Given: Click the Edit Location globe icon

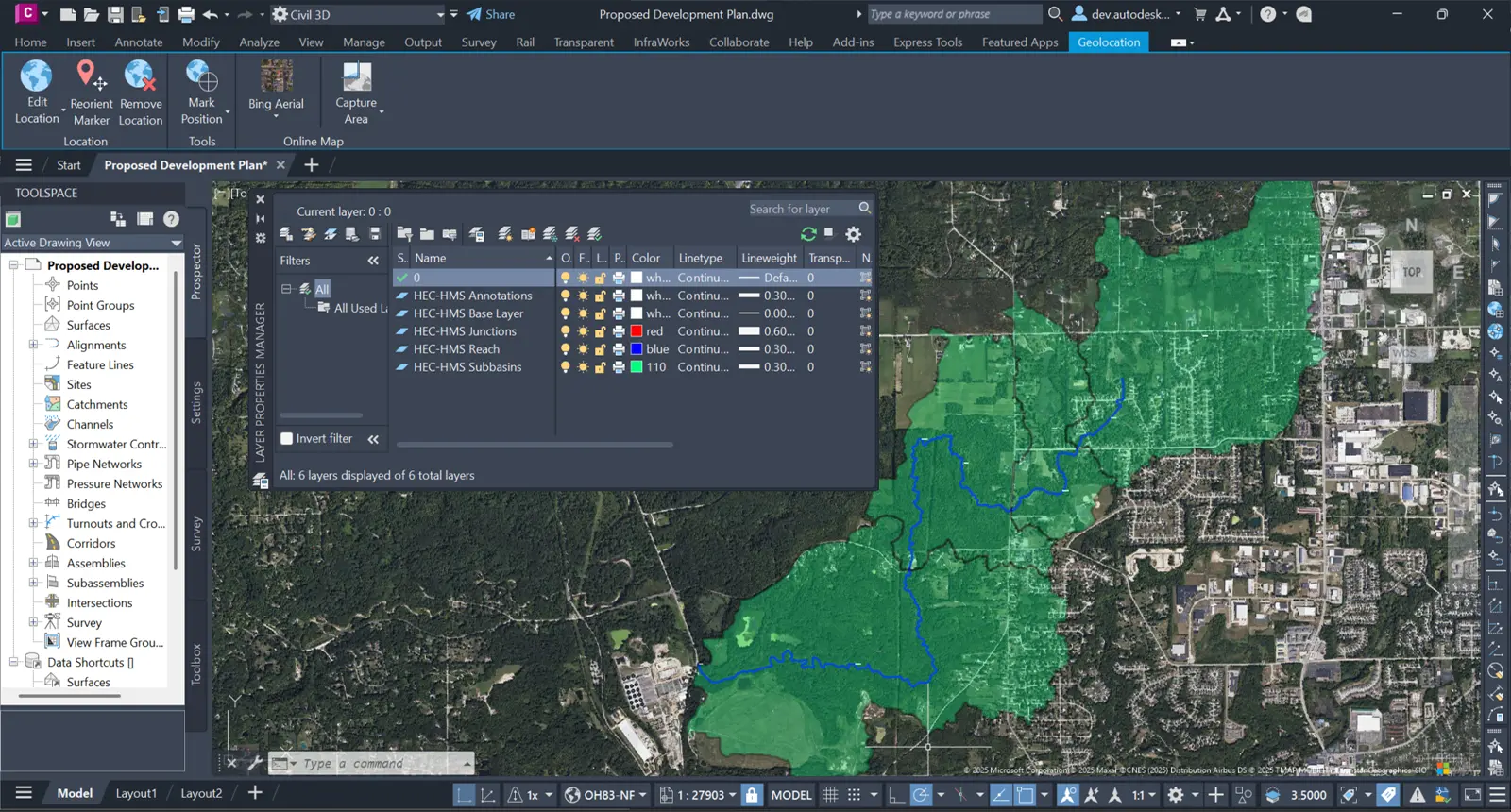Looking at the screenshot, I should [36, 76].
